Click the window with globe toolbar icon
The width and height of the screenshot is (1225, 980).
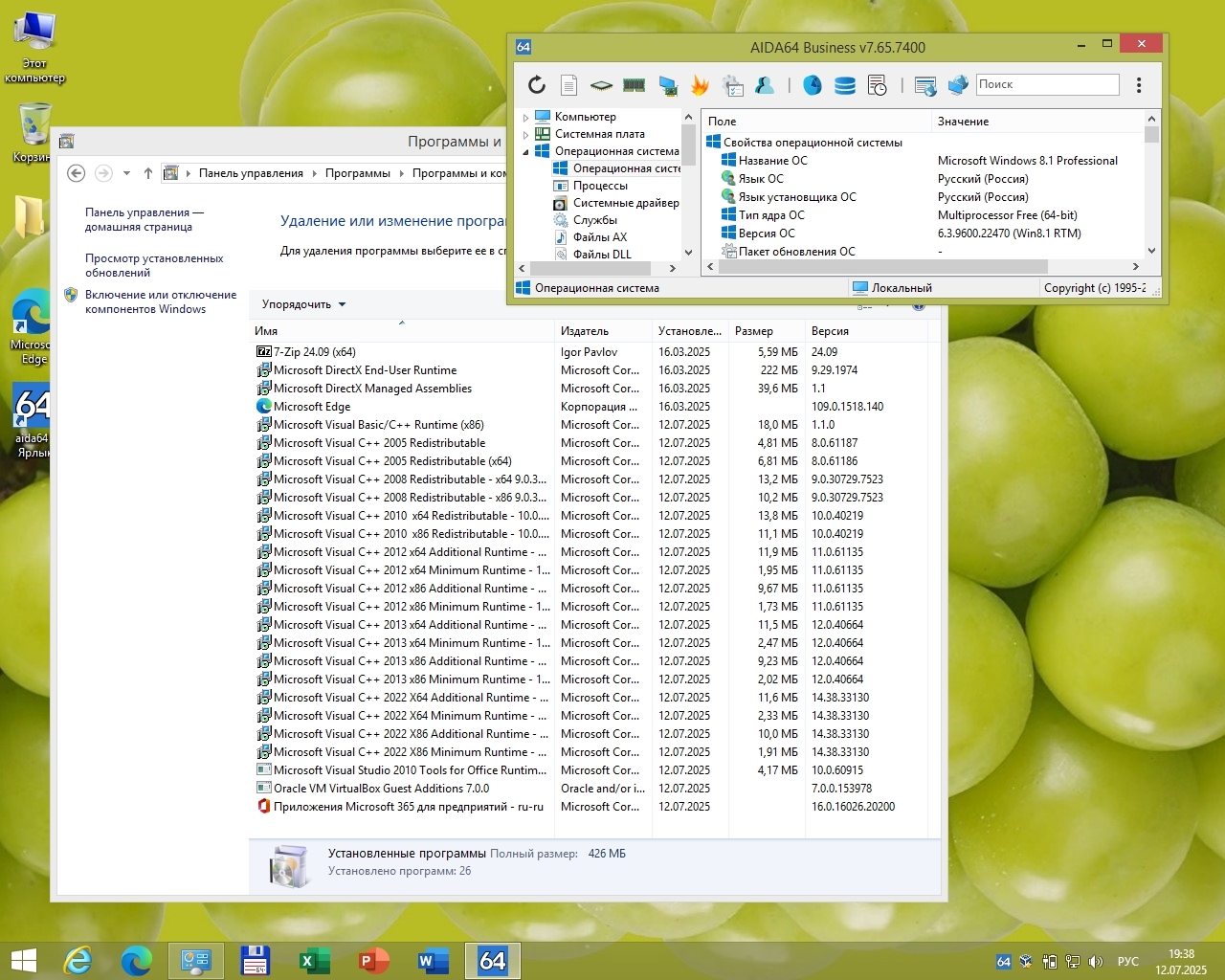pyautogui.click(x=925, y=85)
